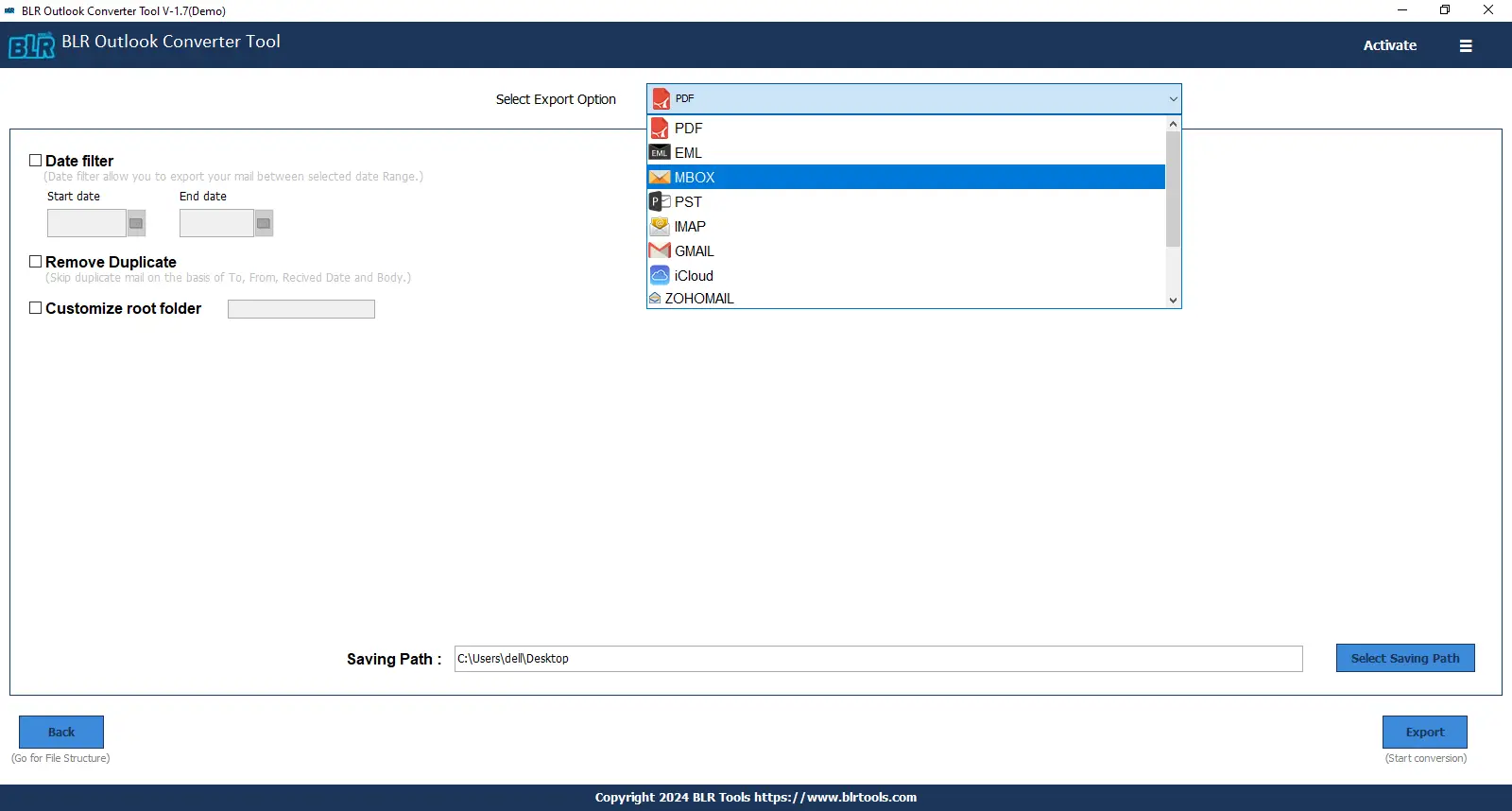The width and height of the screenshot is (1512, 811).
Task: Enable the Remove Duplicate checkbox
Action: pyautogui.click(x=35, y=262)
